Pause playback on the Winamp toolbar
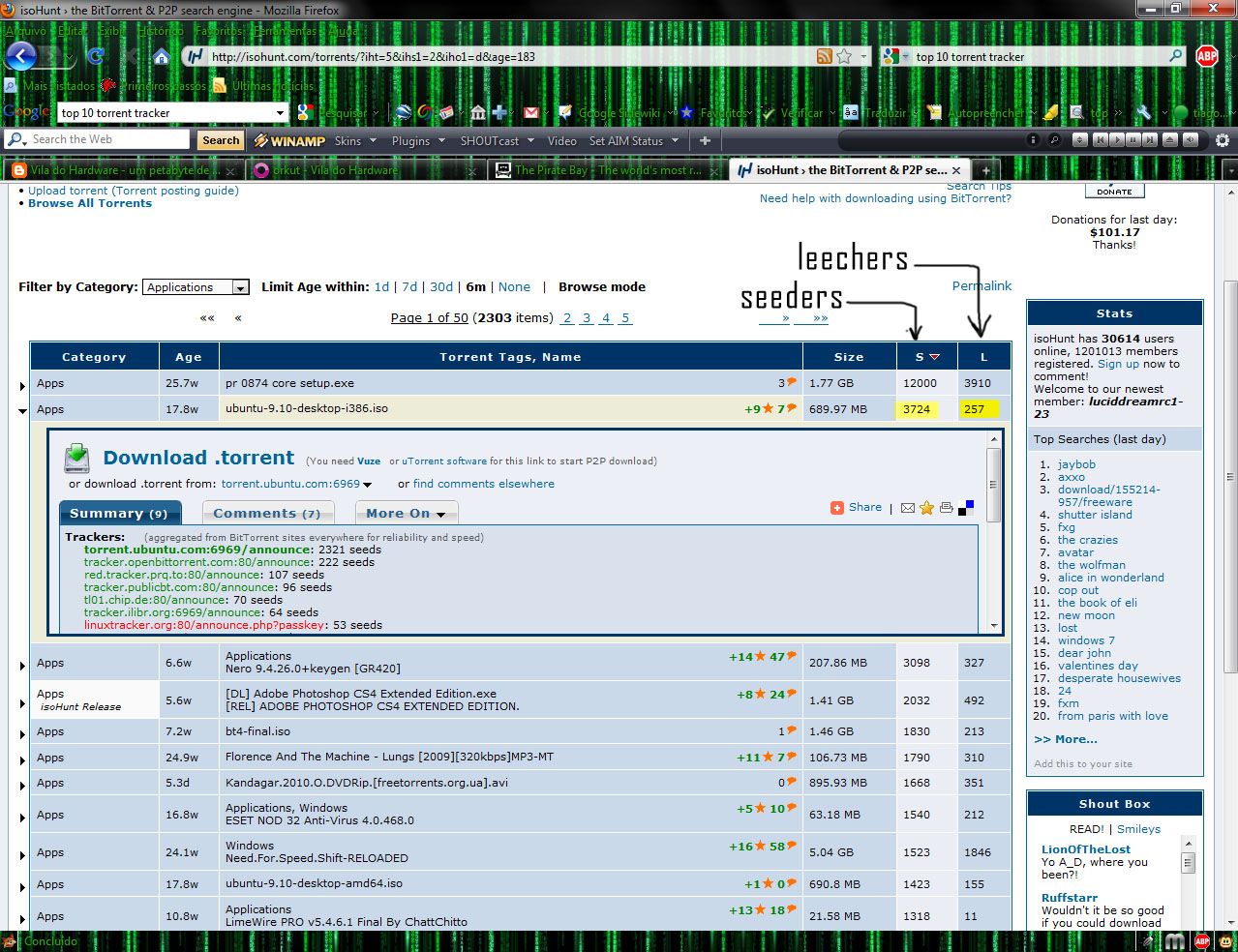 pyautogui.click(x=1135, y=140)
